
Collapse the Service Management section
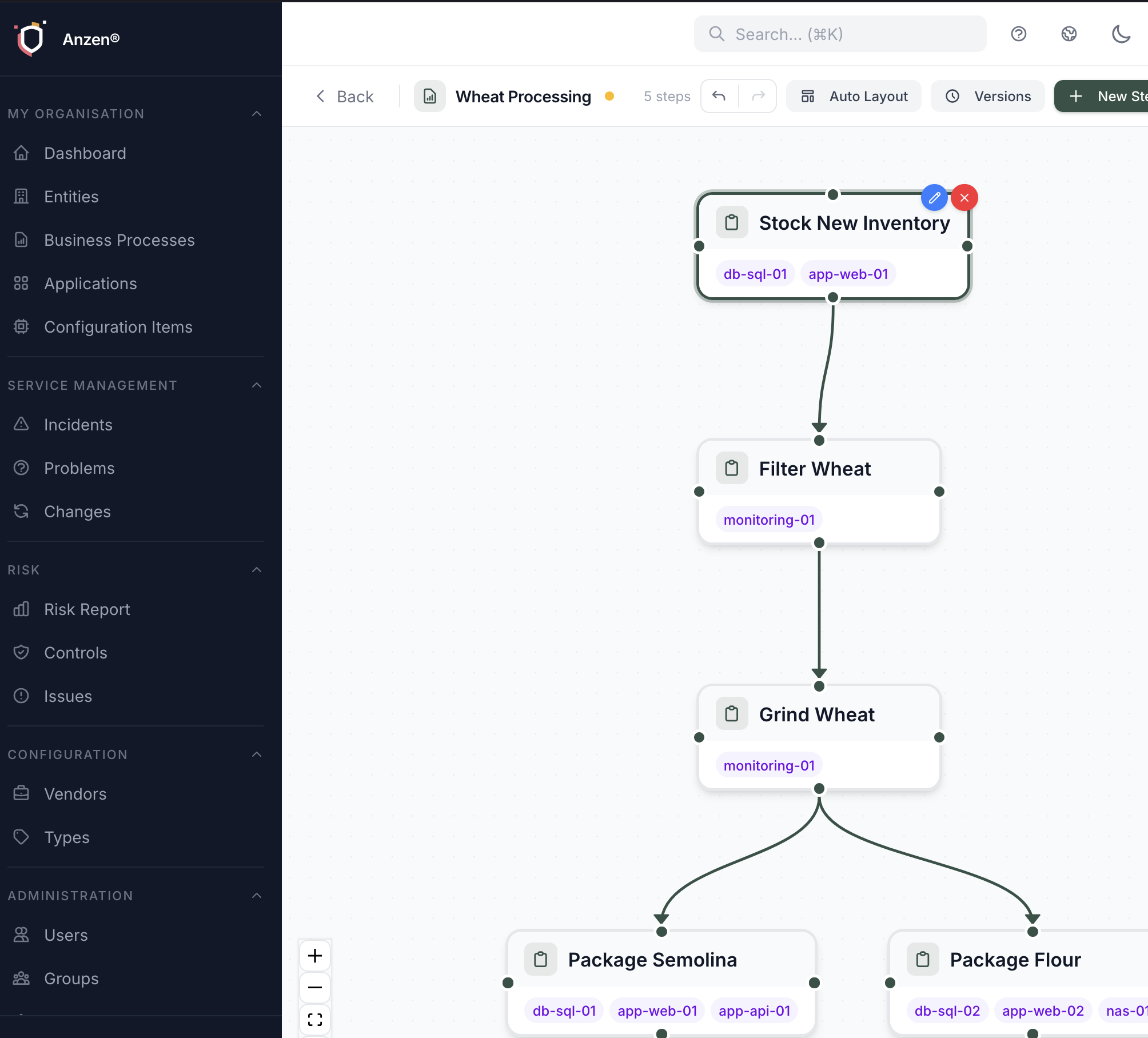[x=257, y=385]
